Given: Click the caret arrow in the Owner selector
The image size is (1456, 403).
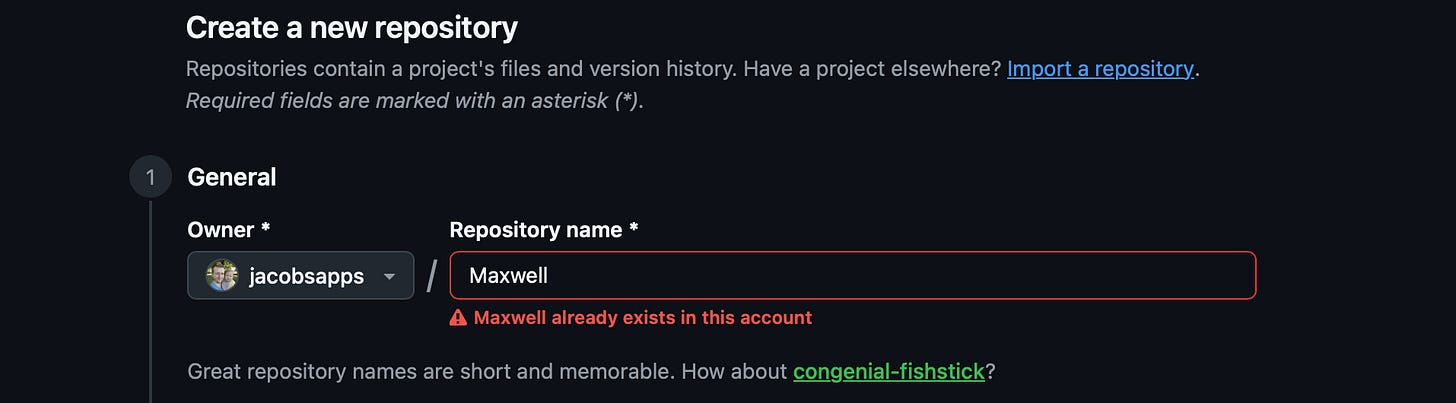Looking at the screenshot, I should point(390,277).
